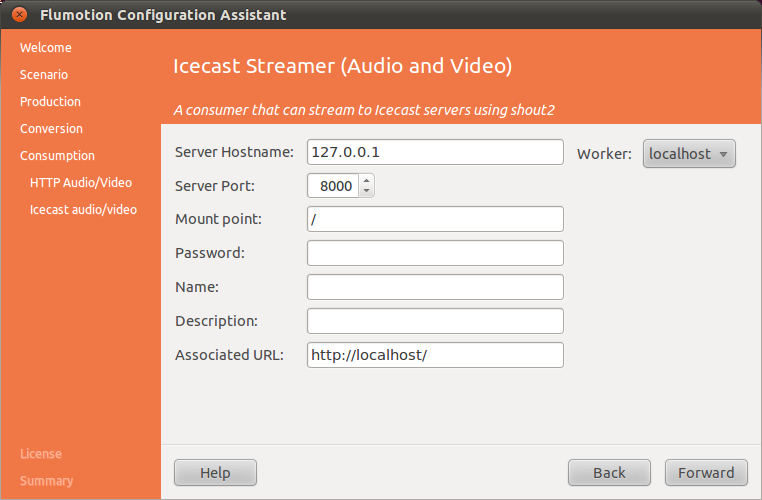
Task: Click the Description label
Action: coord(216,321)
